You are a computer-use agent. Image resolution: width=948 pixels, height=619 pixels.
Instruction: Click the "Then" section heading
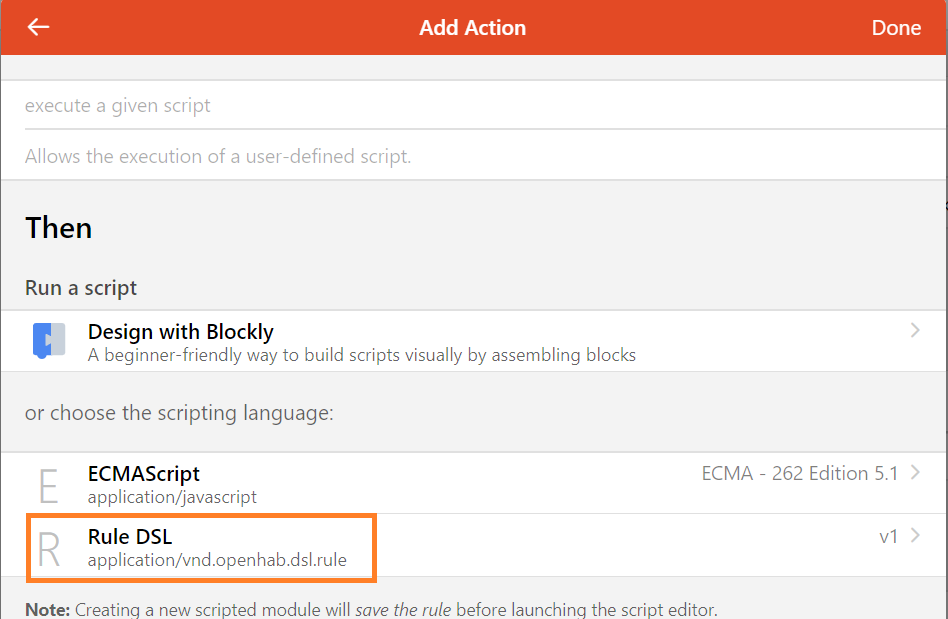tap(59, 228)
